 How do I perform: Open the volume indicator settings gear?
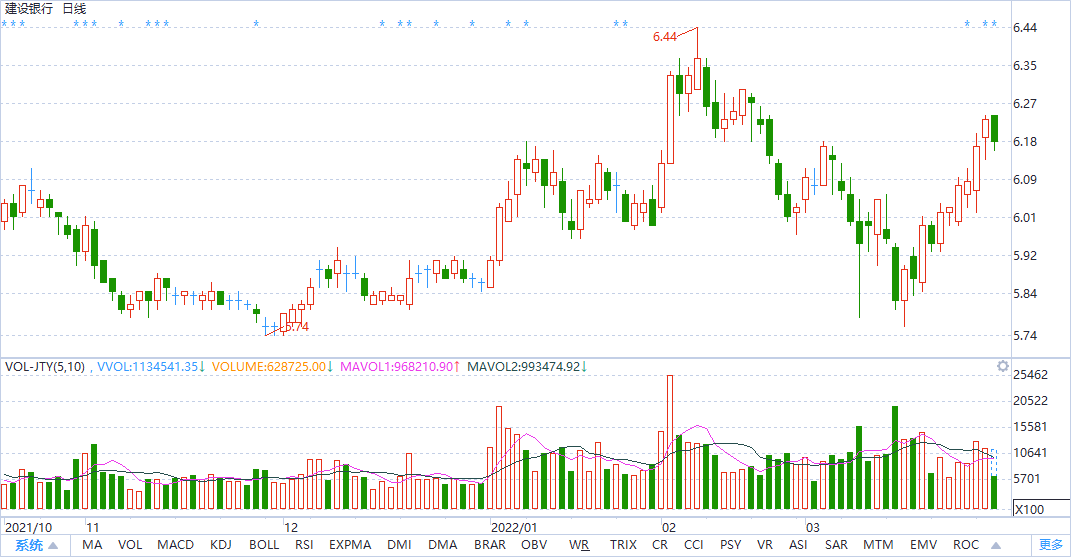[x=1002, y=366]
